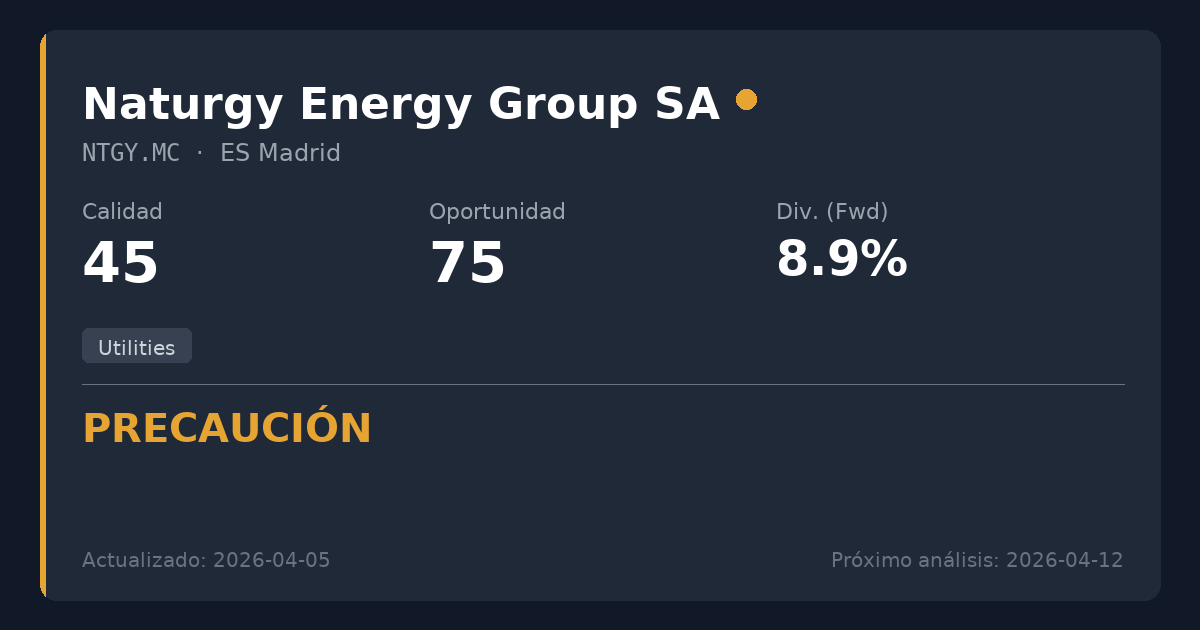Viewport: 1200px width, 630px height.
Task: Select the Calidad score 45
Action: 121,264
